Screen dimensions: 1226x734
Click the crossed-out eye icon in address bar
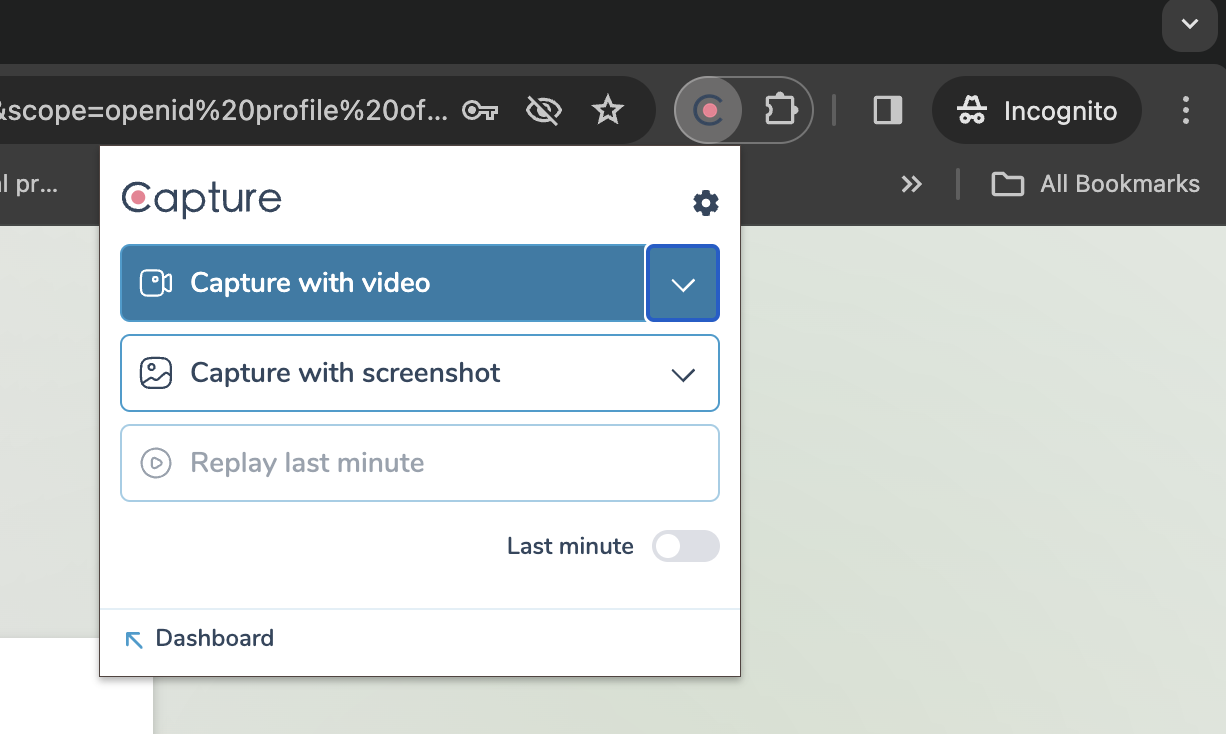coord(543,110)
